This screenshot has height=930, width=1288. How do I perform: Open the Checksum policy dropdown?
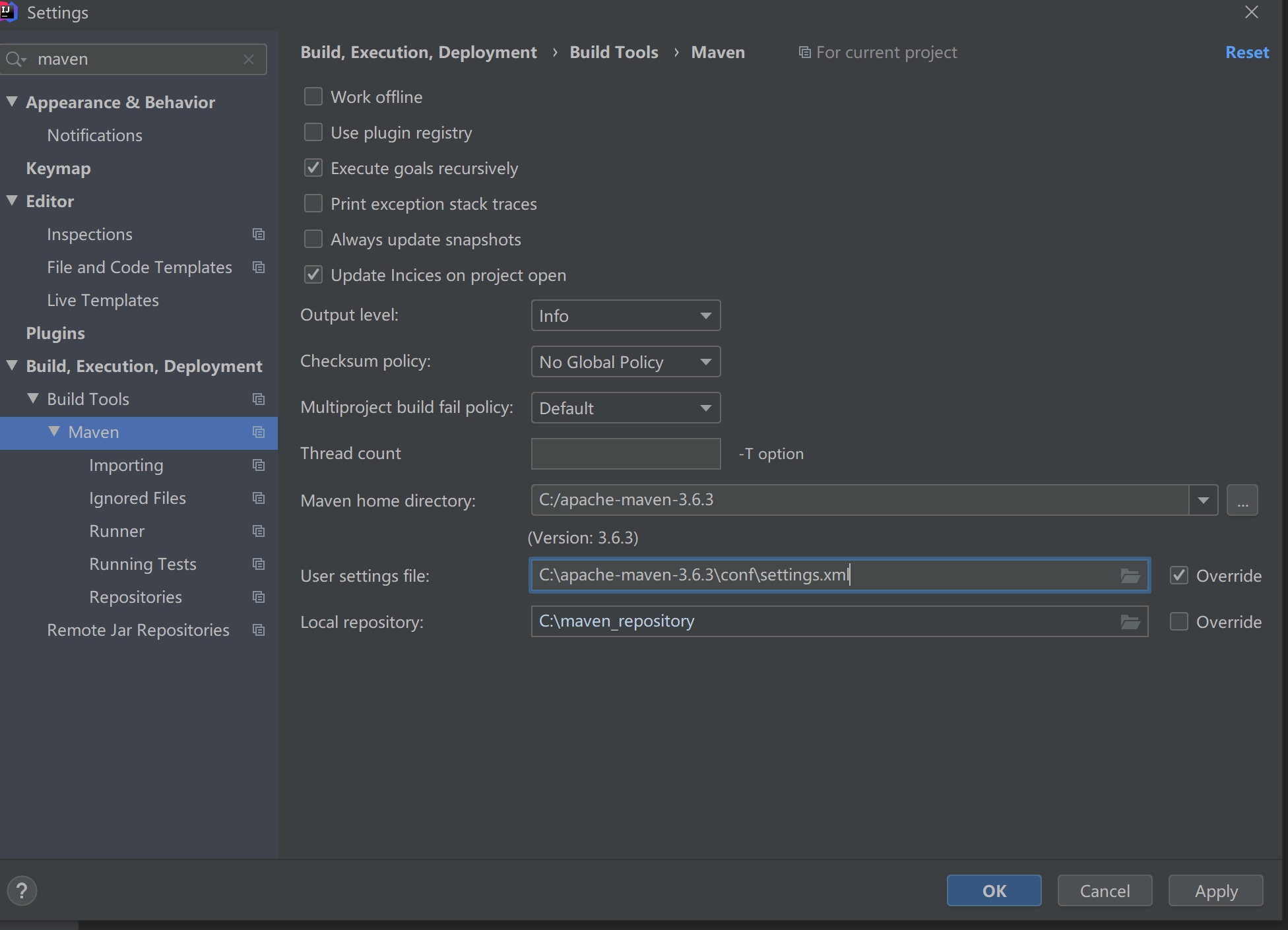[626, 362]
